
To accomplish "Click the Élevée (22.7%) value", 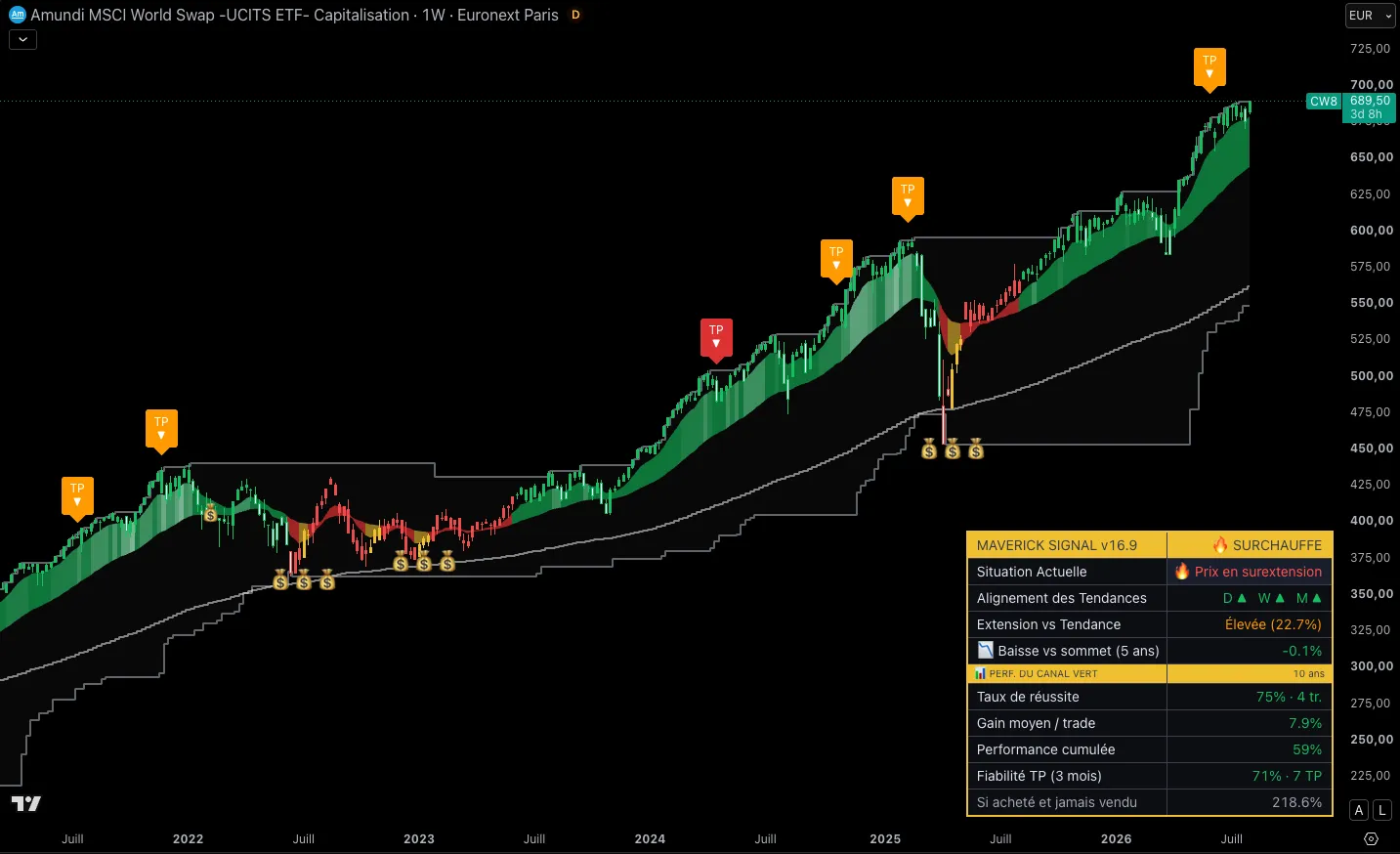I will coord(1273,624).
